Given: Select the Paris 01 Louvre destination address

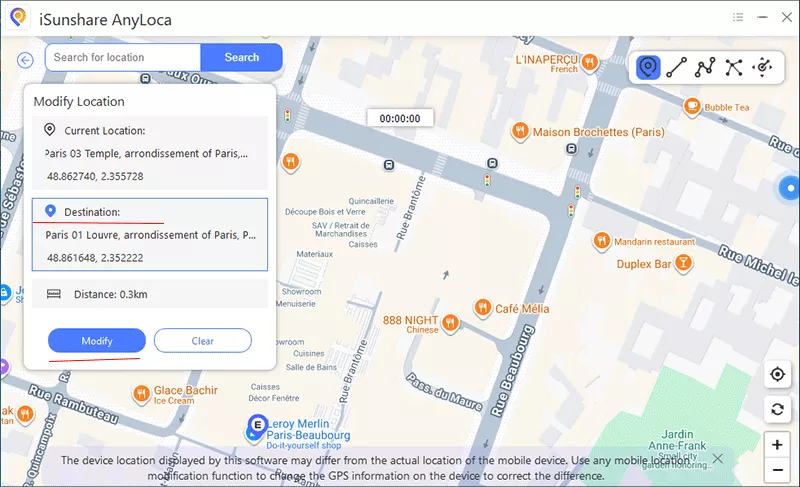Looking at the screenshot, I should pos(151,235).
